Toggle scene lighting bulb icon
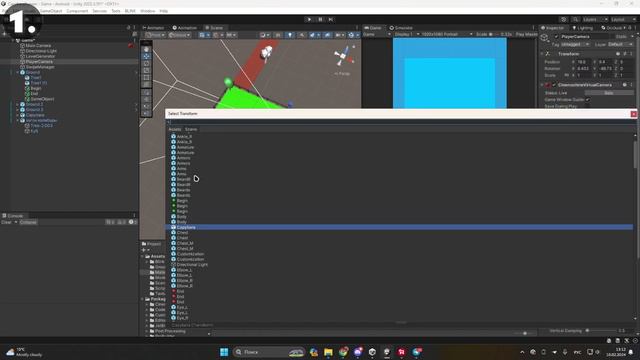This screenshot has width=640, height=360. pos(290,35)
